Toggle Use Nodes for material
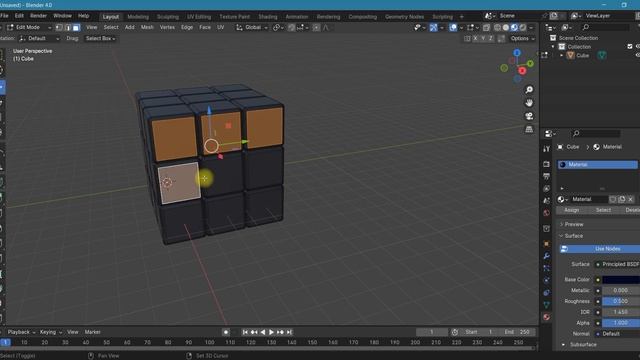 (600, 249)
